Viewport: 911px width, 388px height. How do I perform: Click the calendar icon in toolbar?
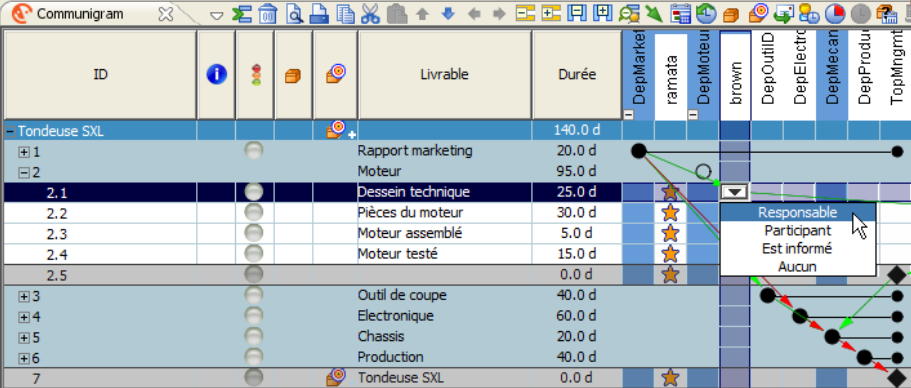point(680,13)
